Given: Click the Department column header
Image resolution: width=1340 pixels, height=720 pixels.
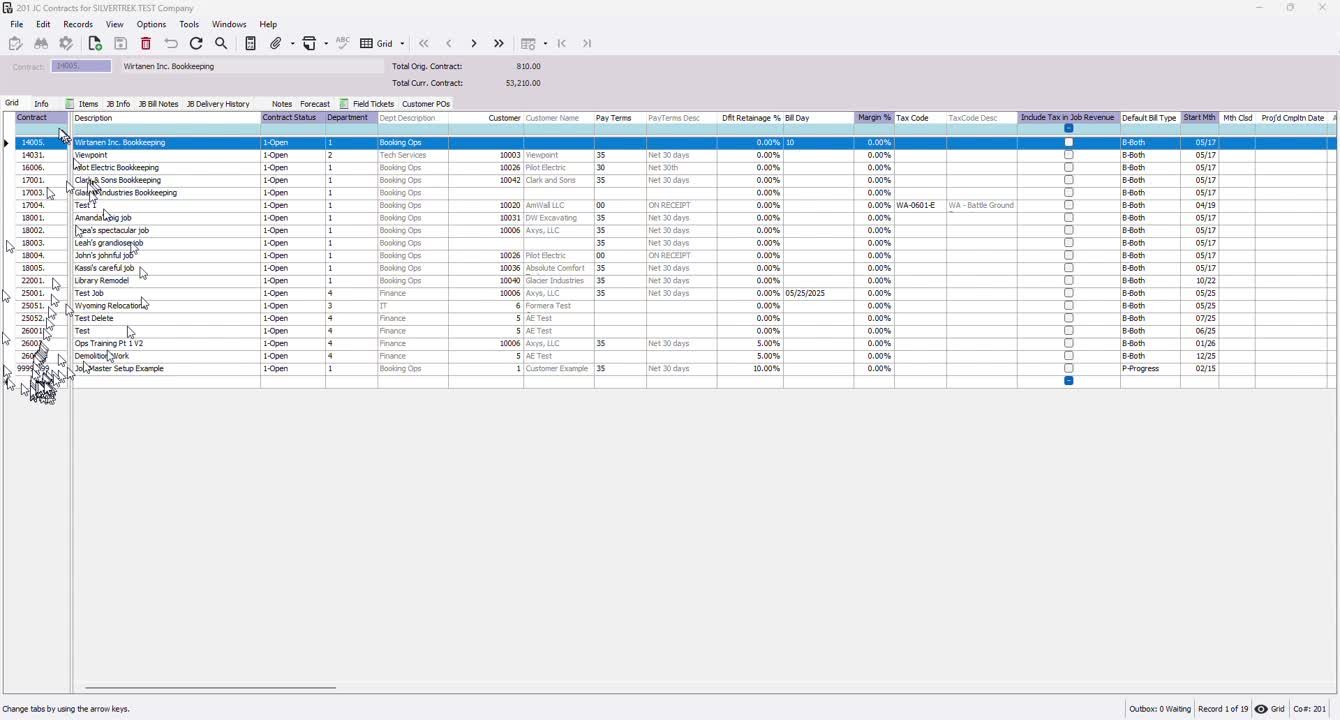Looking at the screenshot, I should (x=351, y=118).
